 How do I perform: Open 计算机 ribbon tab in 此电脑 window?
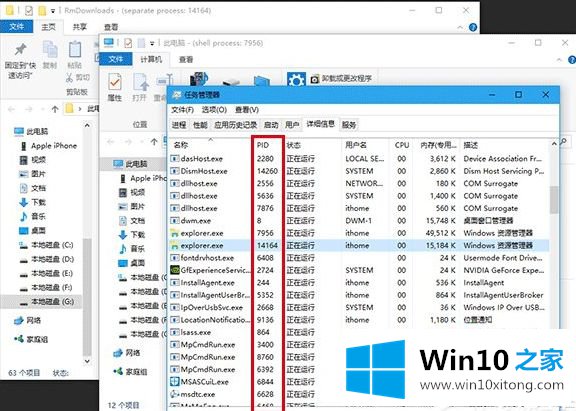click(151, 59)
